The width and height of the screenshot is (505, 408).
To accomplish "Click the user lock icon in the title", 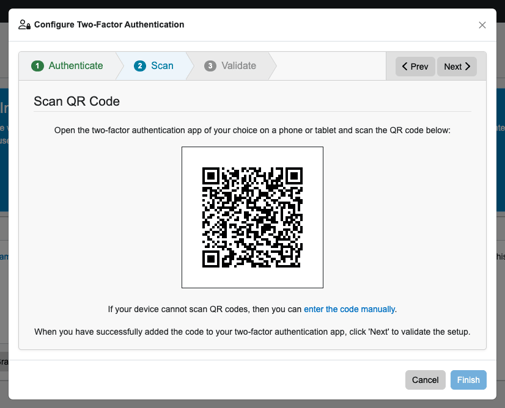I will point(24,25).
